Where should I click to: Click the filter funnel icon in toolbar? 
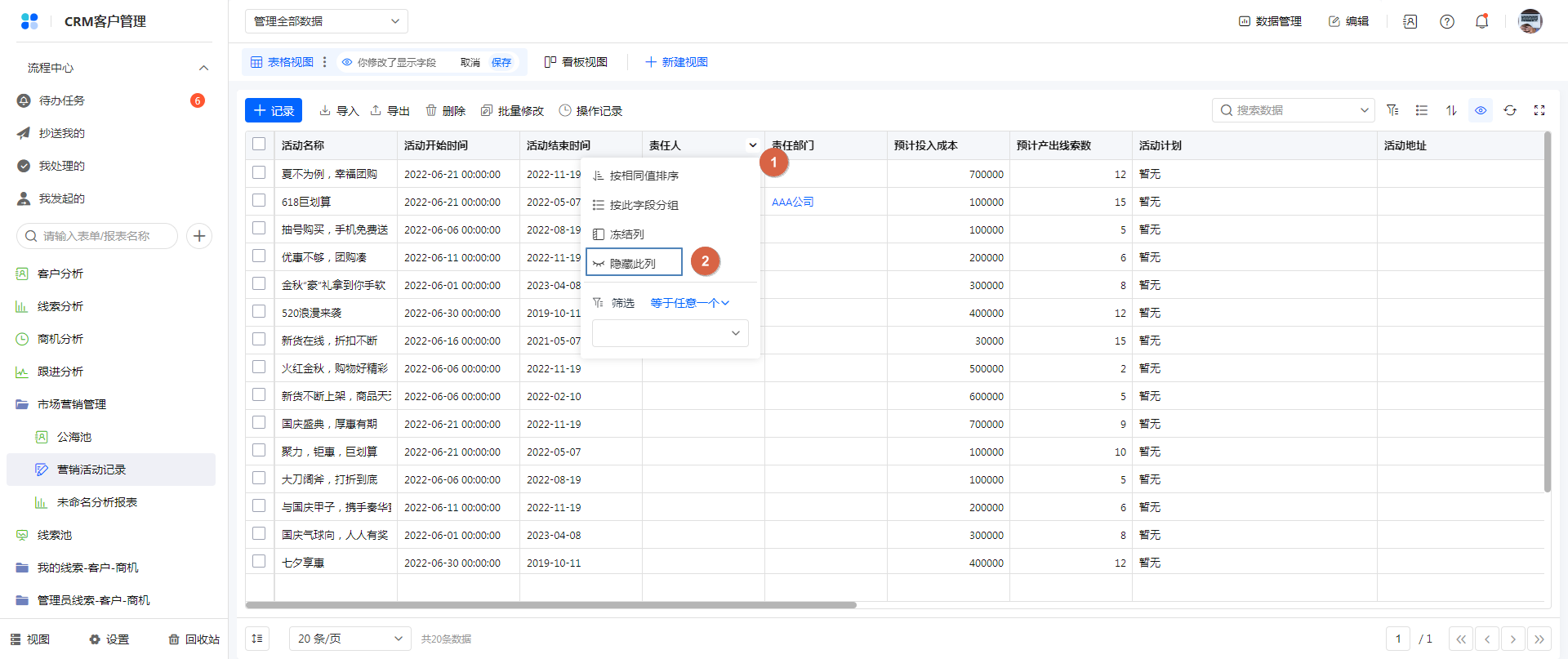tap(1392, 110)
